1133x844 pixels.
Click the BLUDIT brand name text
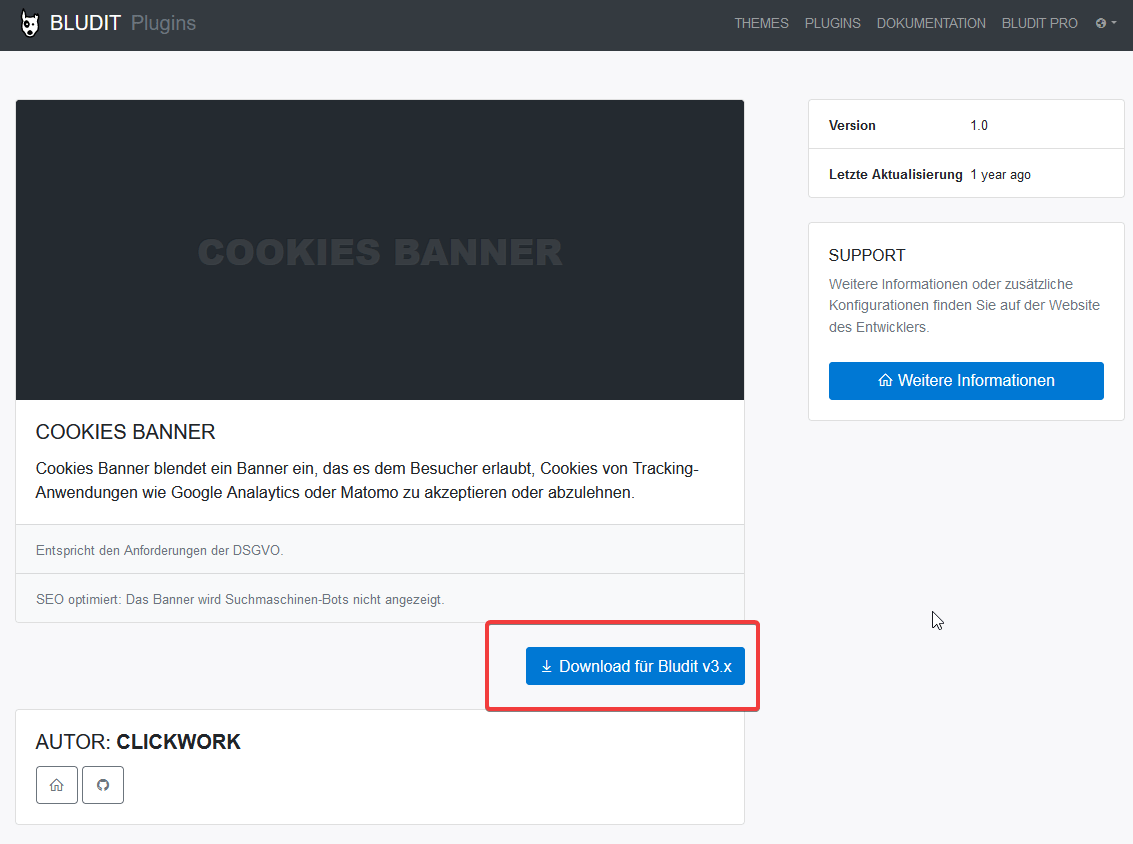click(85, 23)
